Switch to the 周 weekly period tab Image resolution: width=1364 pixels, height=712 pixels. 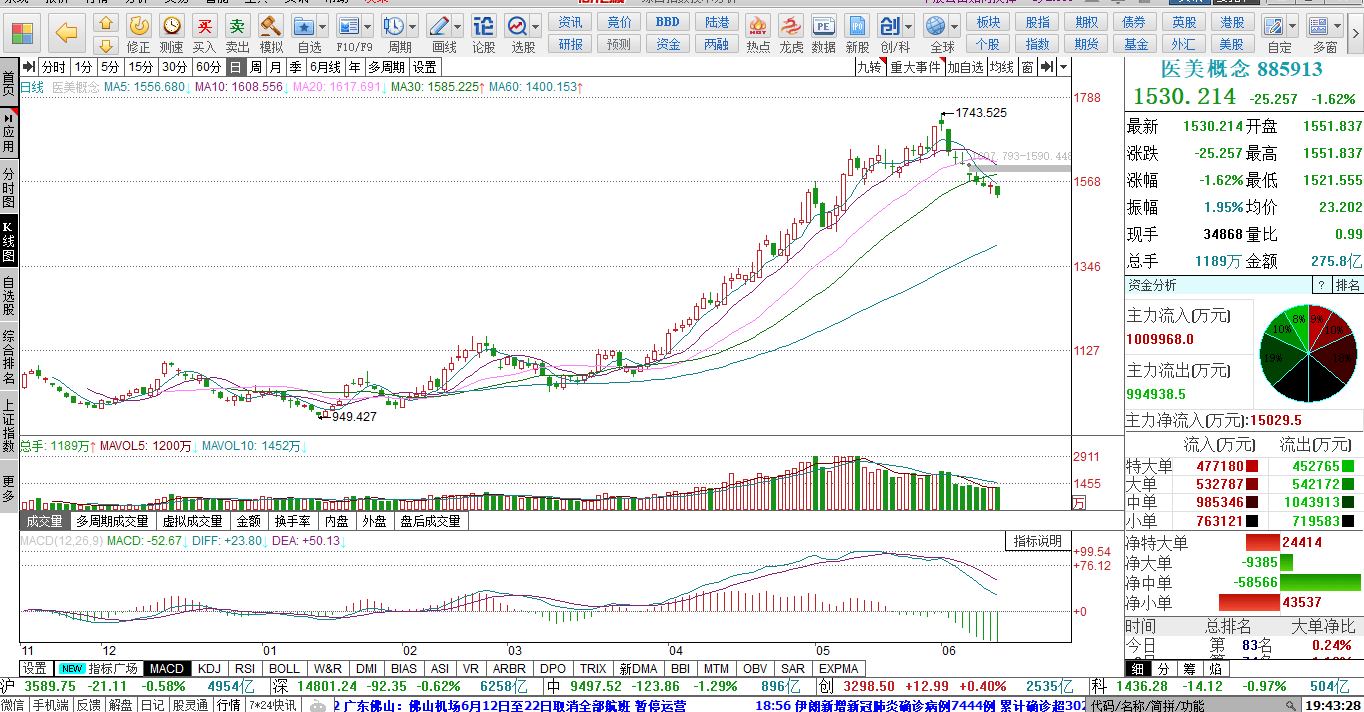(x=256, y=67)
